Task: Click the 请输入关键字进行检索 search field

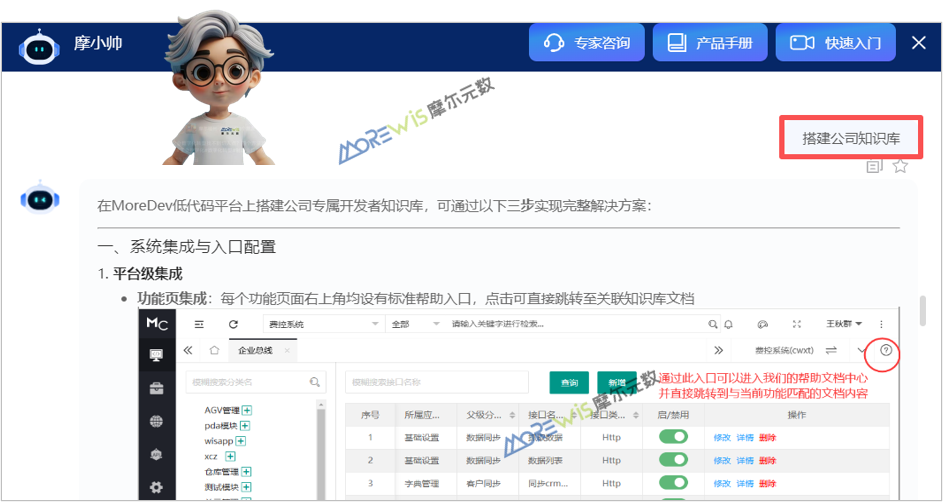Action: pyautogui.click(x=577, y=324)
